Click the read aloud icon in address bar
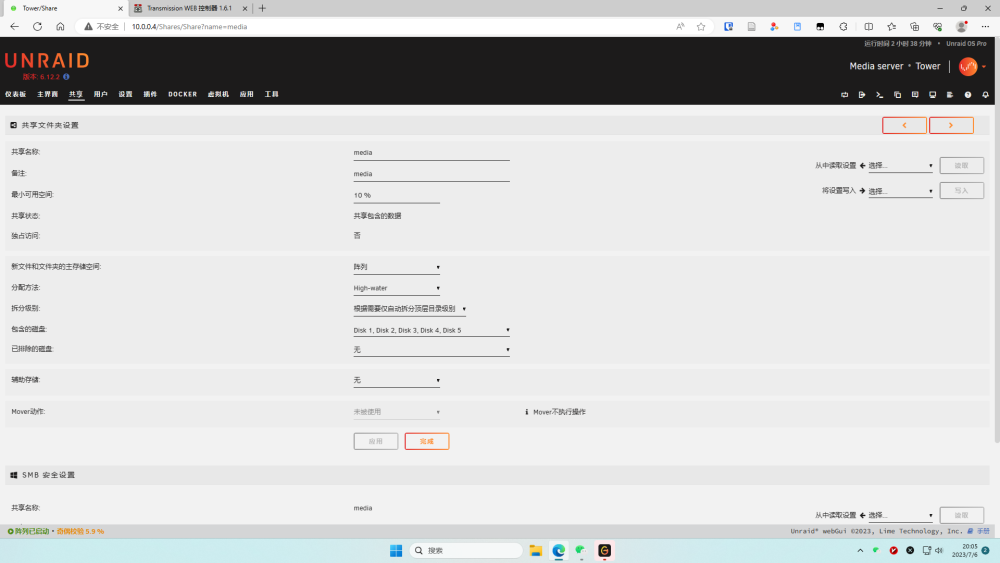 680,27
